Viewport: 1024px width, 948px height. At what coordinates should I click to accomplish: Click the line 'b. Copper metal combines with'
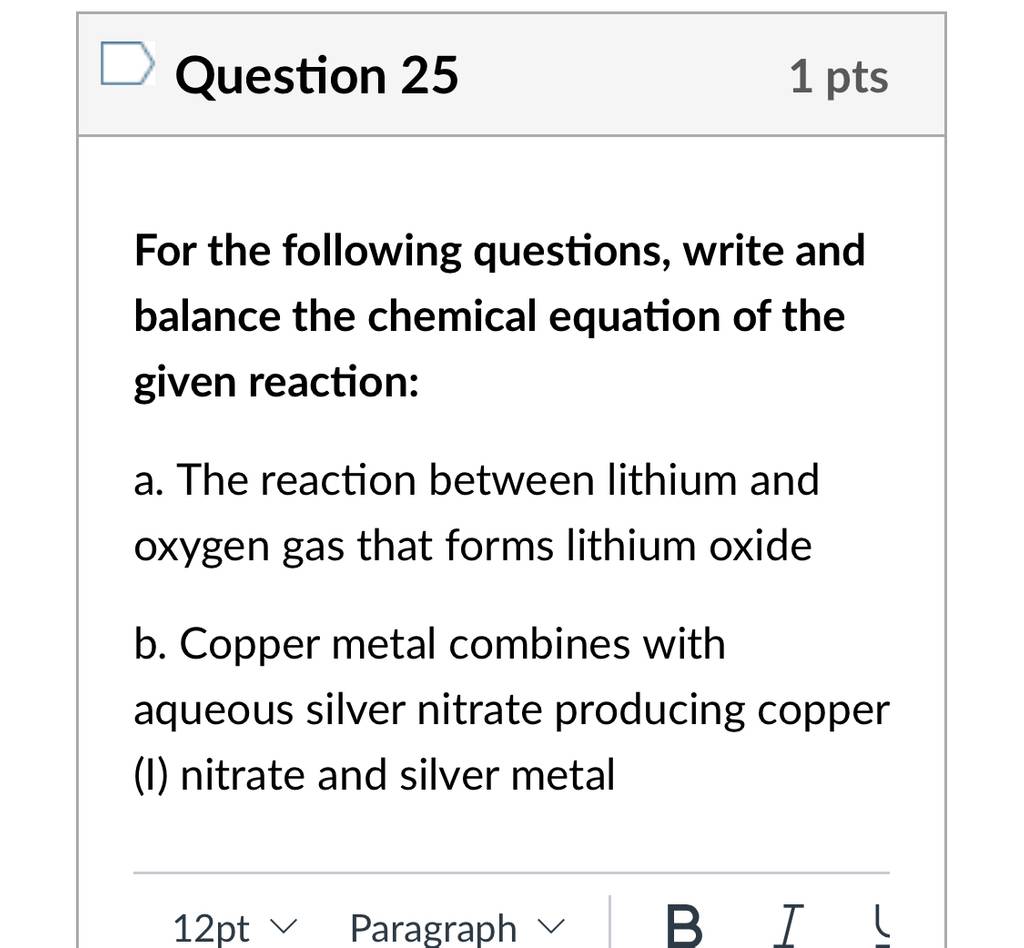tap(430, 644)
